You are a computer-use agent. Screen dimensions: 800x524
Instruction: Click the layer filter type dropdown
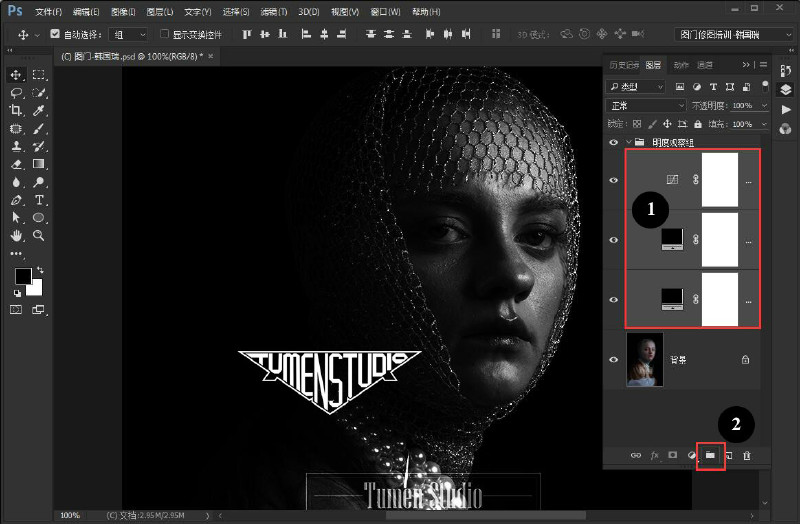point(636,87)
